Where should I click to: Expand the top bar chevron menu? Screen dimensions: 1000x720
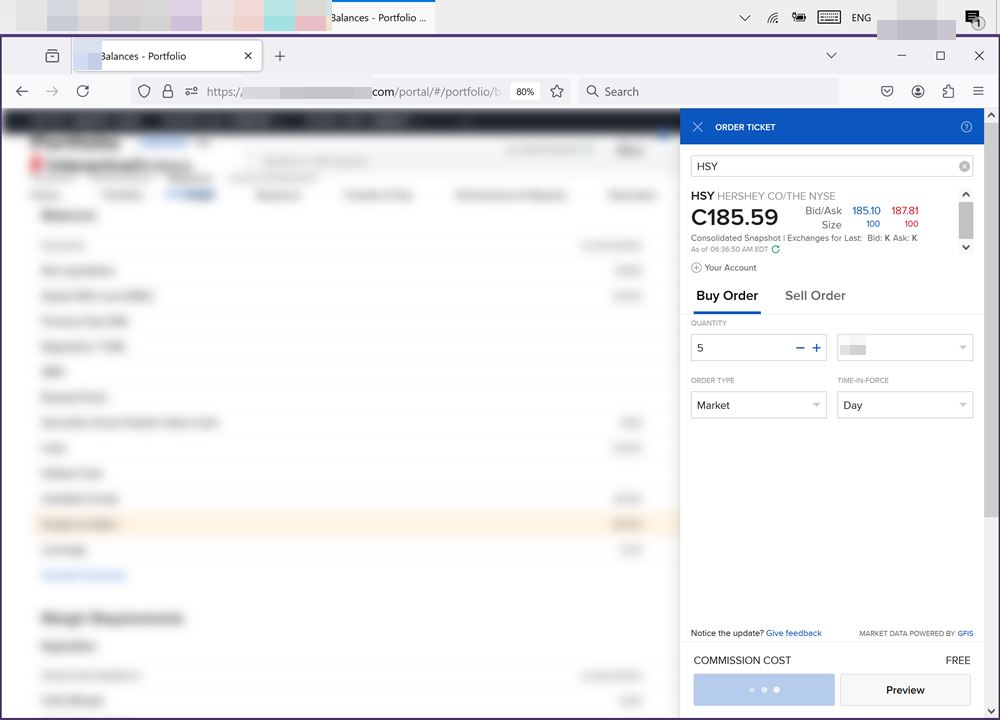744,18
